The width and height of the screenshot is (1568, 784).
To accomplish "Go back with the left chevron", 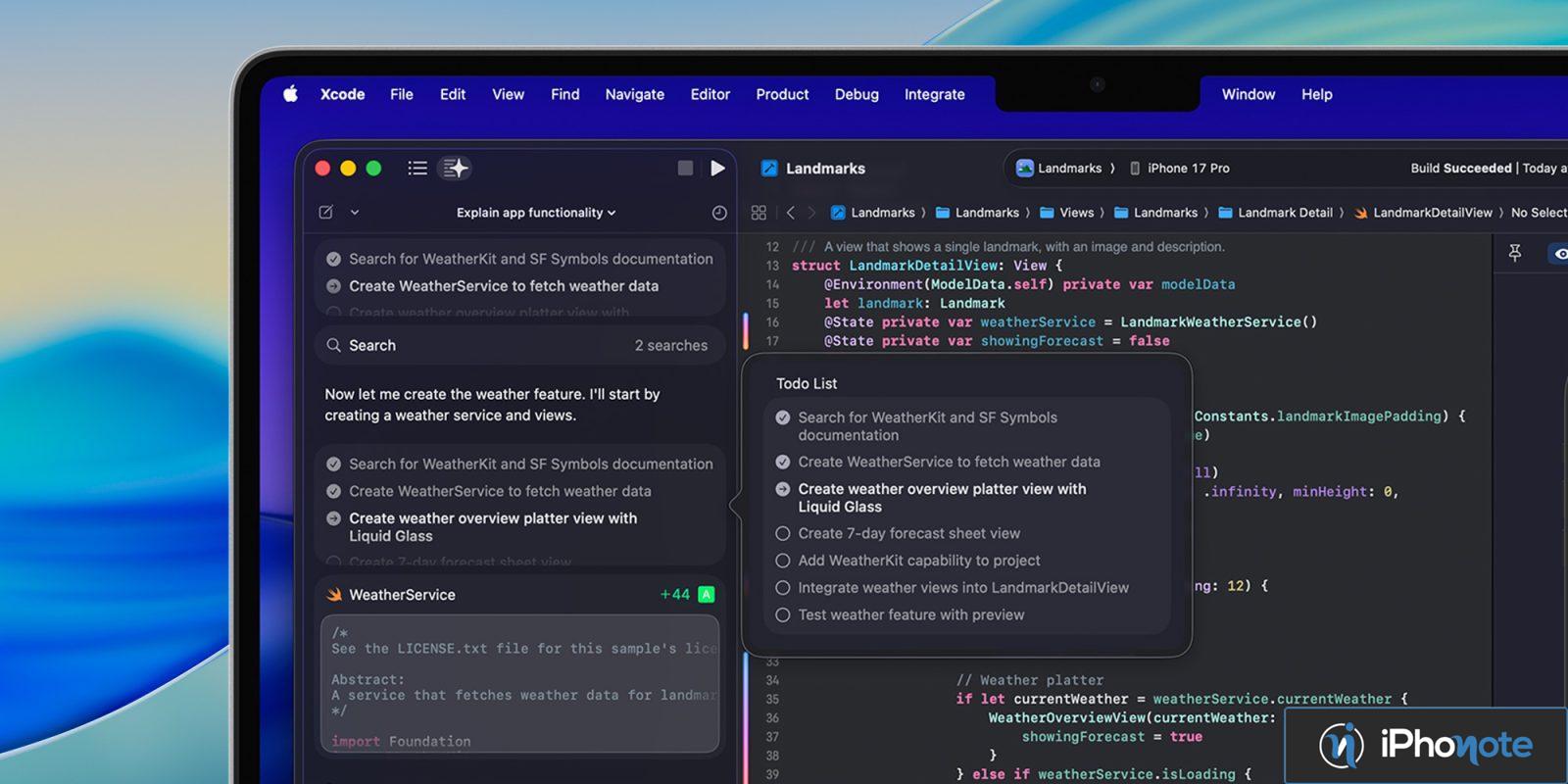I will coord(791,213).
